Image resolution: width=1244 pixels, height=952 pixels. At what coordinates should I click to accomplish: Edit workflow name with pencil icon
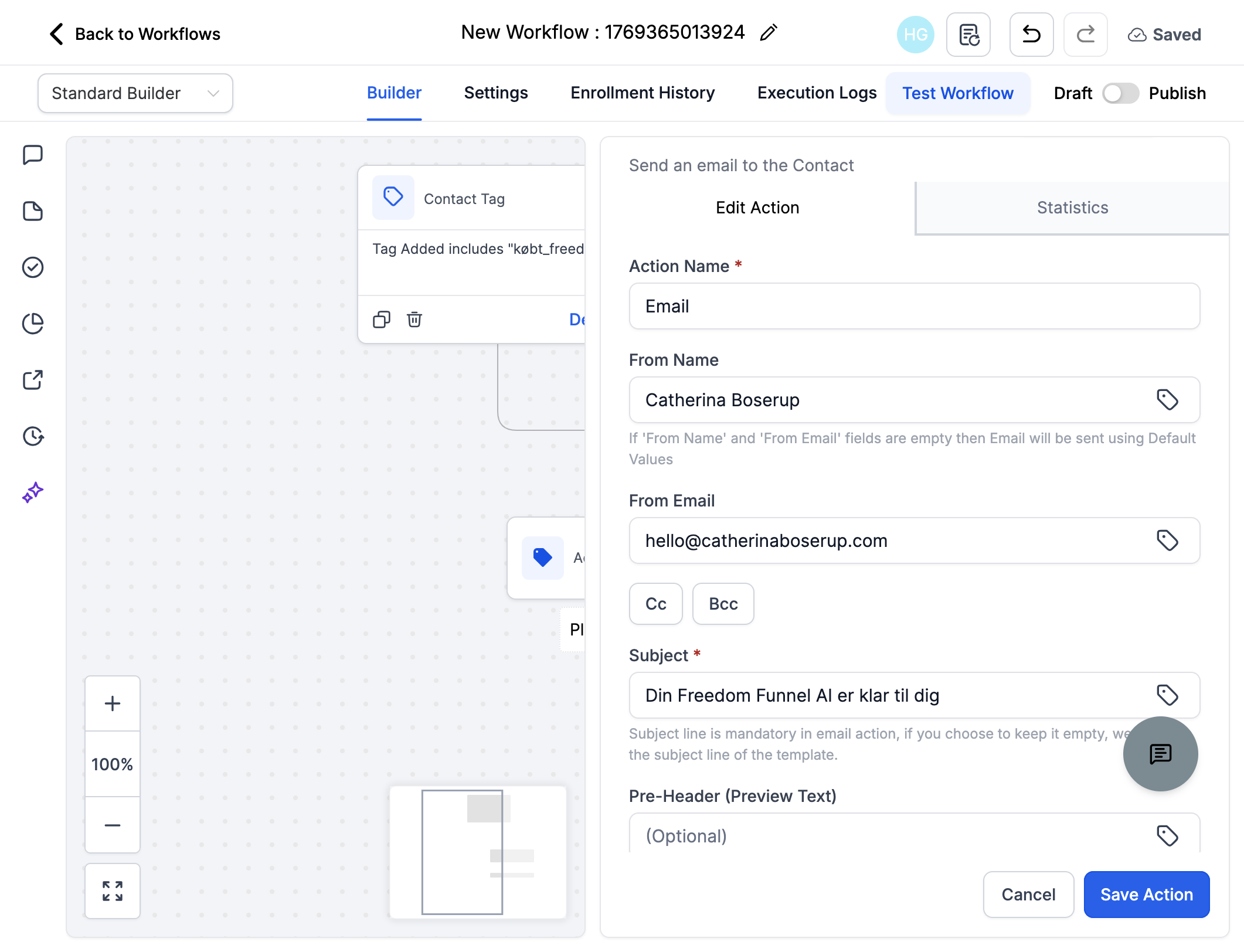768,33
